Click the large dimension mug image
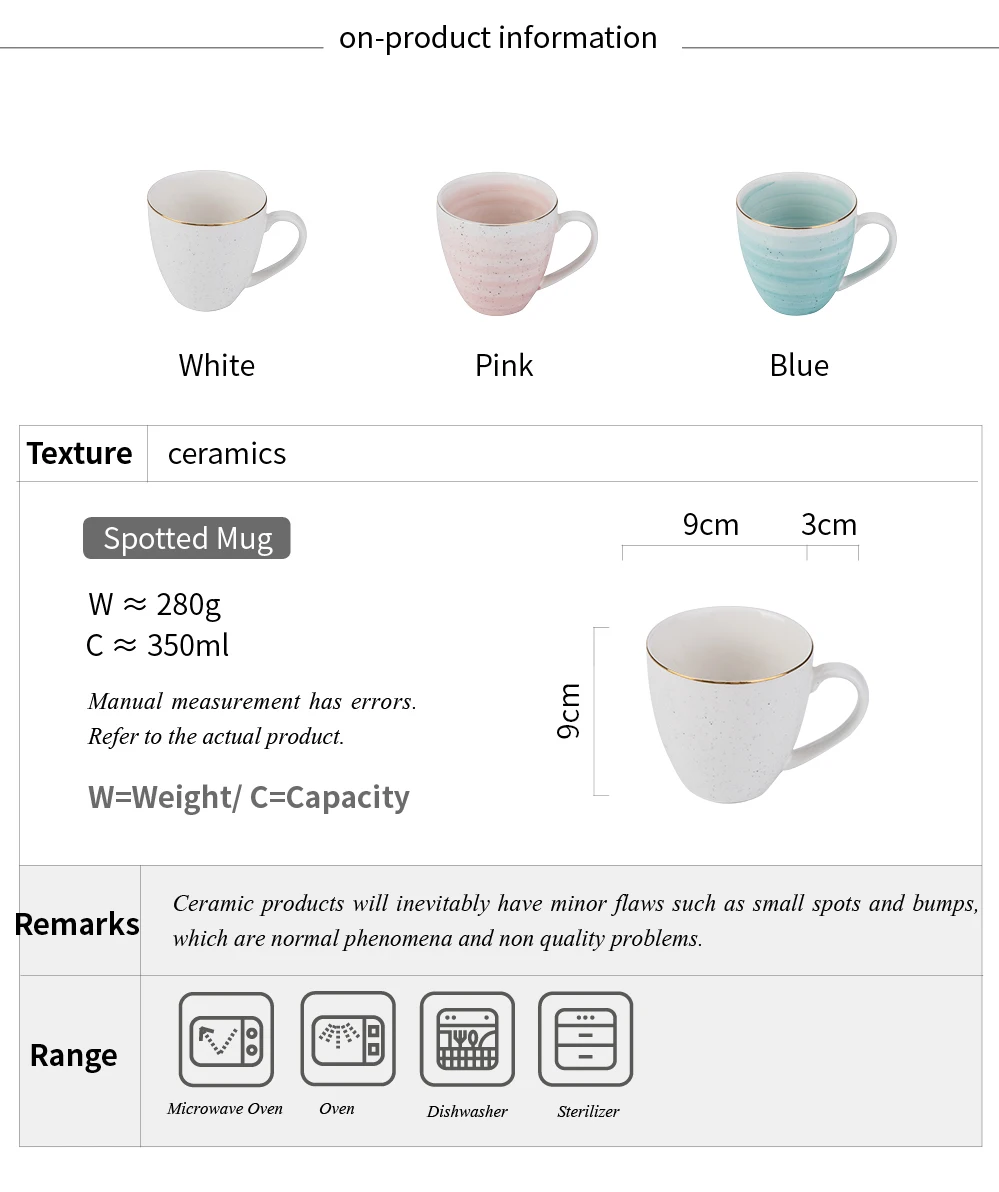 pos(757,704)
